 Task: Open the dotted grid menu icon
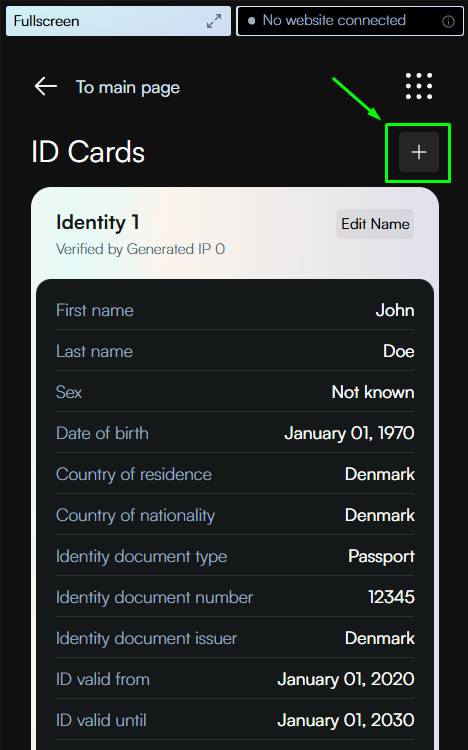(x=419, y=86)
